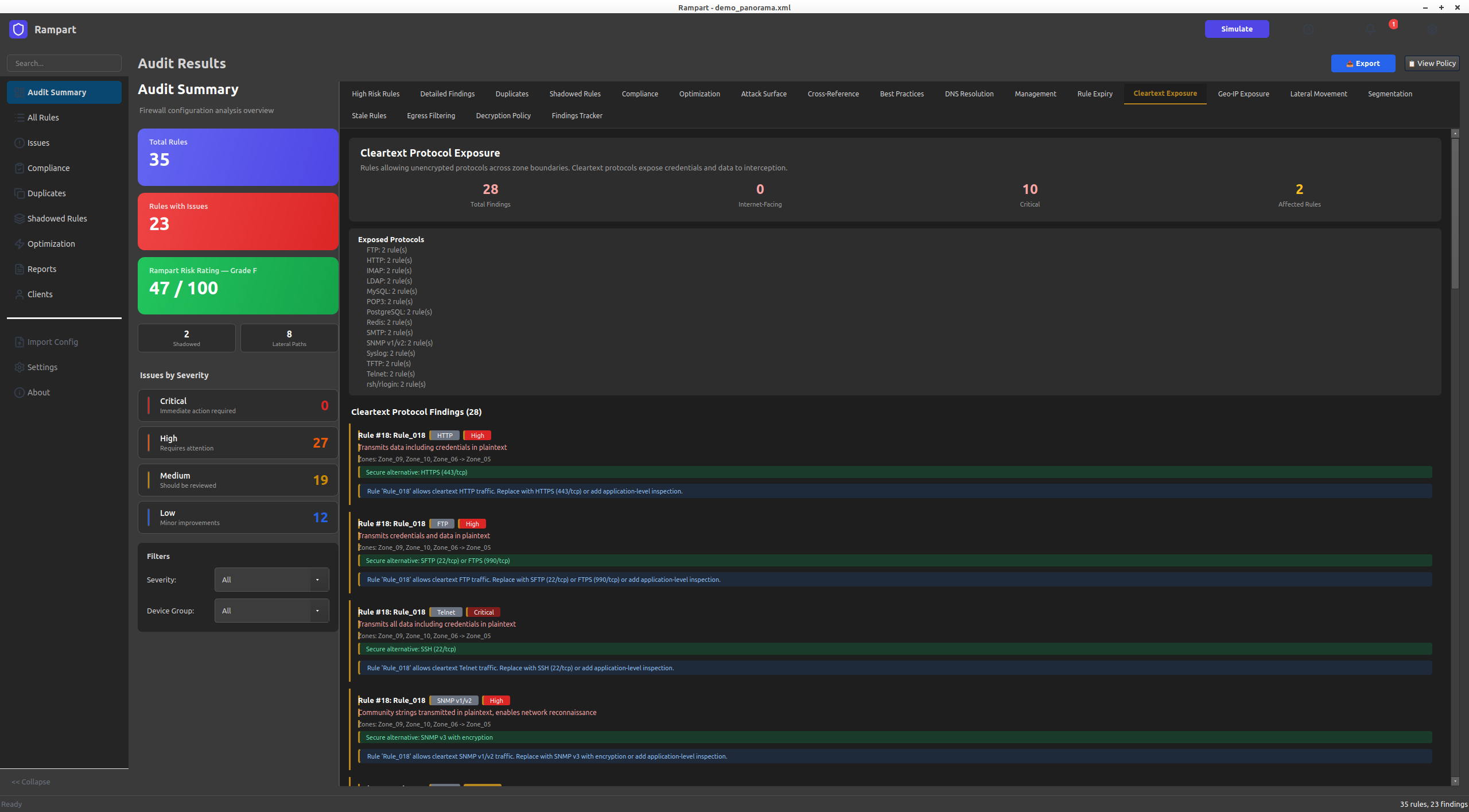
Task: Click the Rampart shield logo
Action: pos(18,29)
